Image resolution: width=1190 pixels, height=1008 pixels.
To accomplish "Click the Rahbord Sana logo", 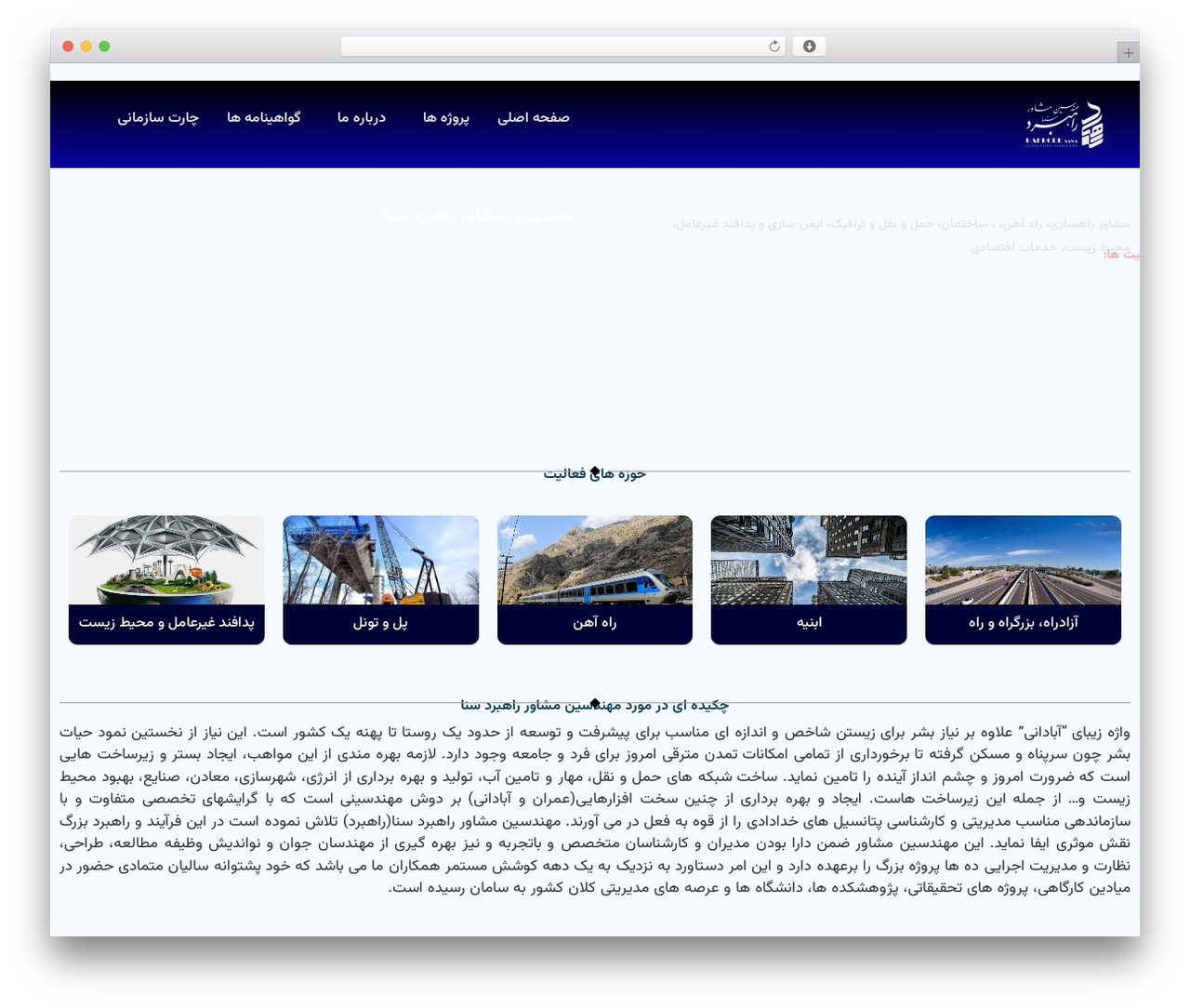I will click(x=1064, y=125).
